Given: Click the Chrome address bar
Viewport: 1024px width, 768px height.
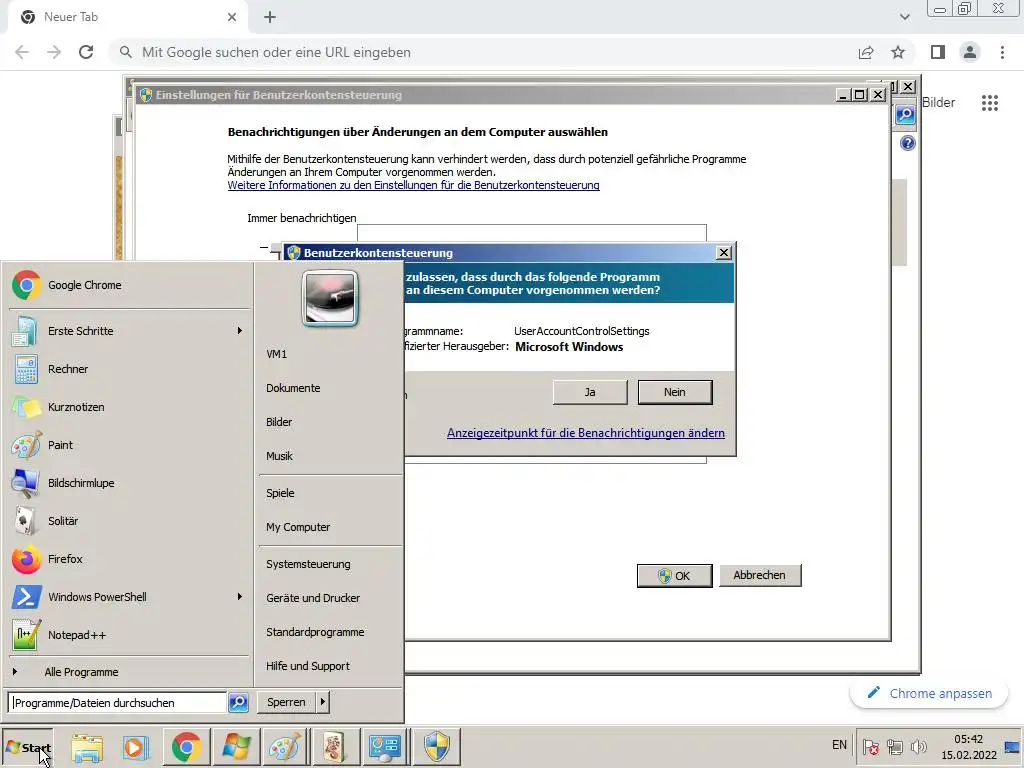Looking at the screenshot, I should pos(483,52).
